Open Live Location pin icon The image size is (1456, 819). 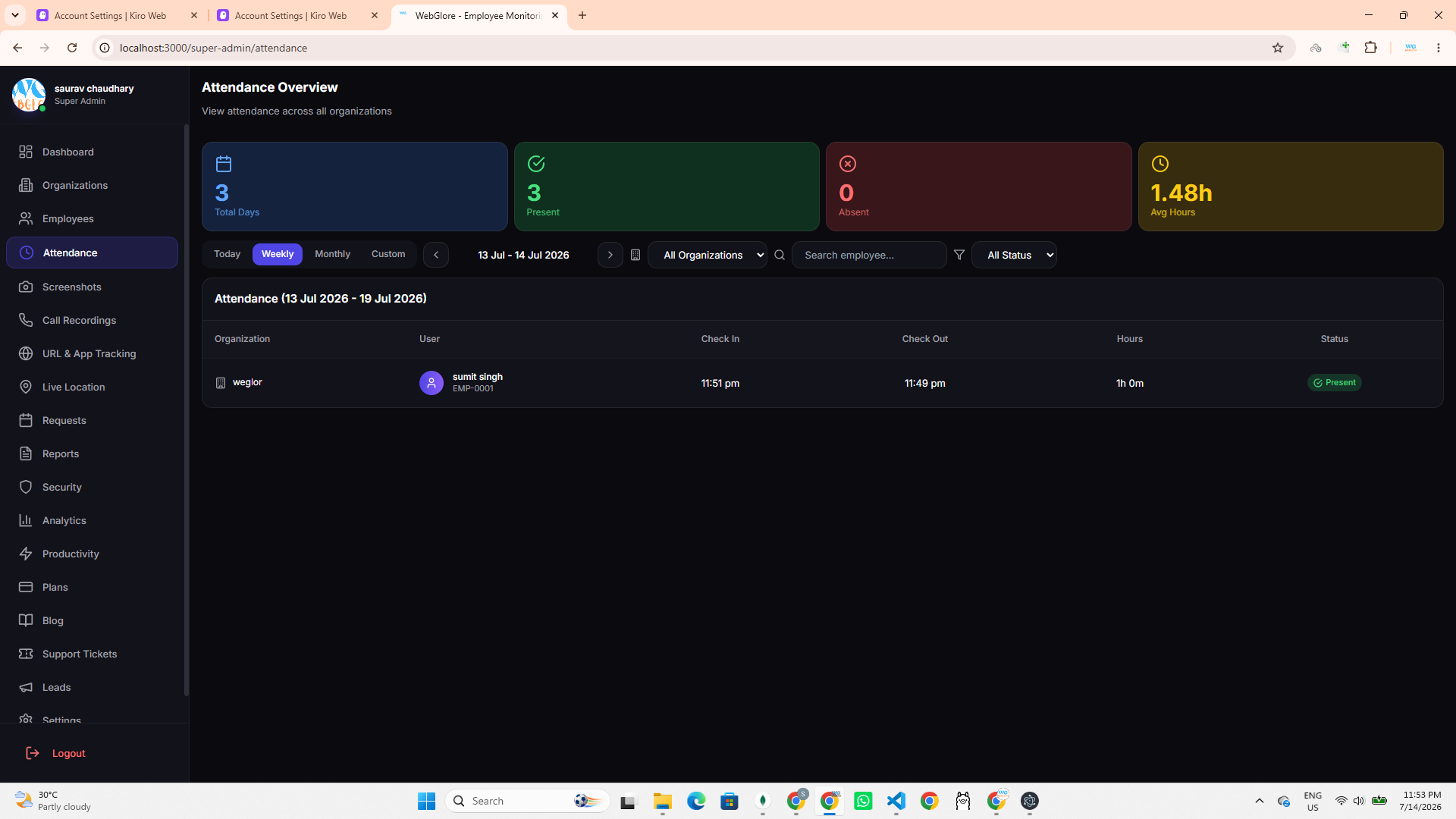26,387
